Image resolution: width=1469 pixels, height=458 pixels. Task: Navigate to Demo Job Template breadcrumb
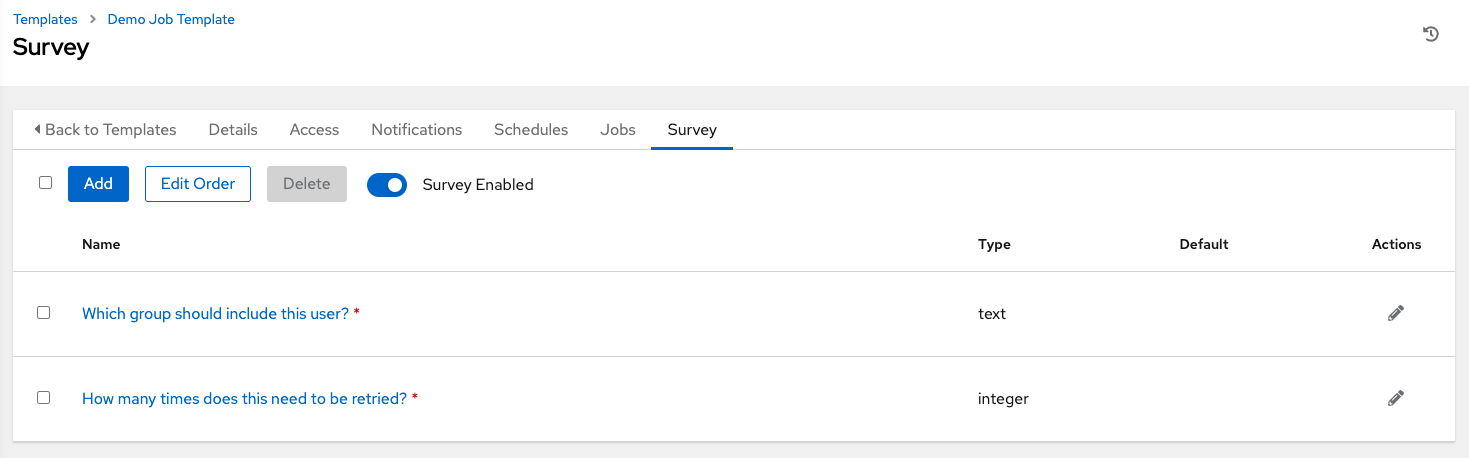(171, 19)
